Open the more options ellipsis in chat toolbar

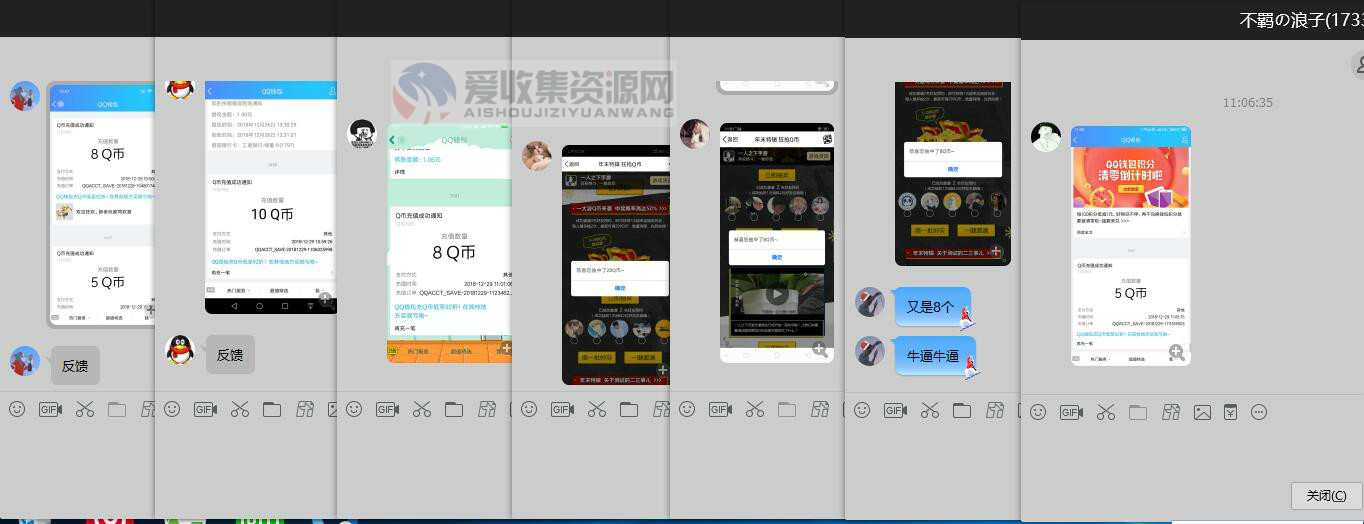point(1259,412)
